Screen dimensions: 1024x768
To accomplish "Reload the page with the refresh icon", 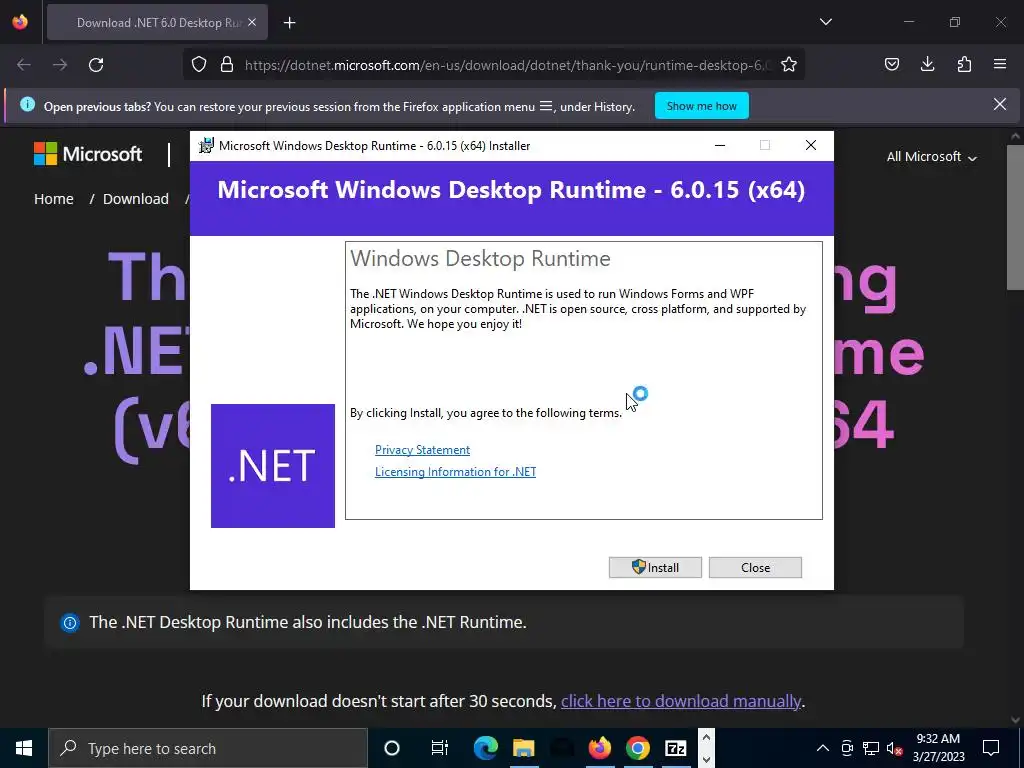I will click(96, 65).
